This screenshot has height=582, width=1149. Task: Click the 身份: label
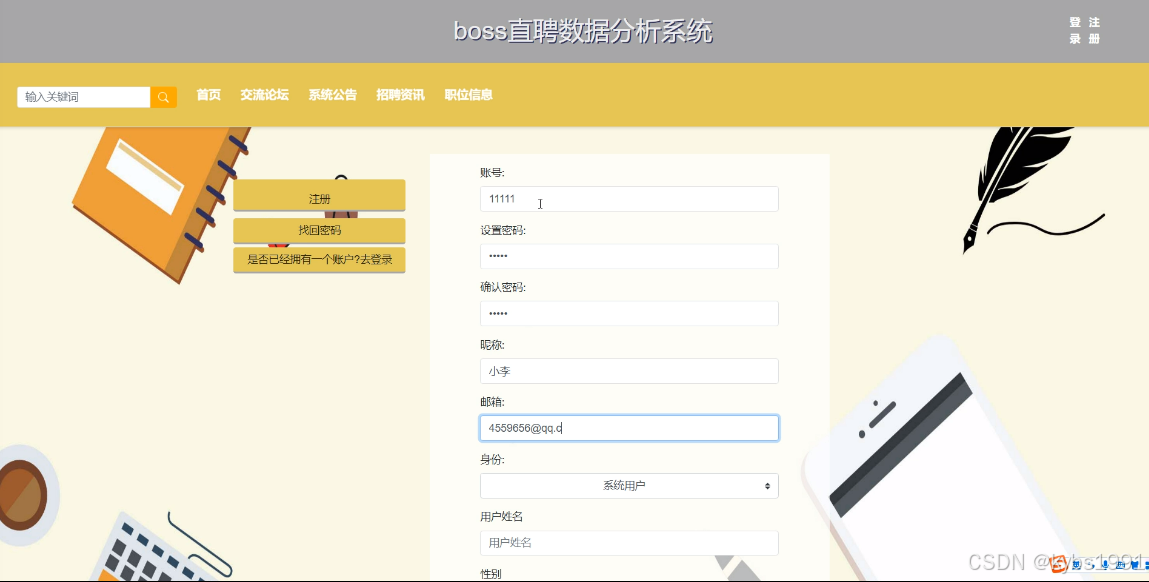click(492, 460)
